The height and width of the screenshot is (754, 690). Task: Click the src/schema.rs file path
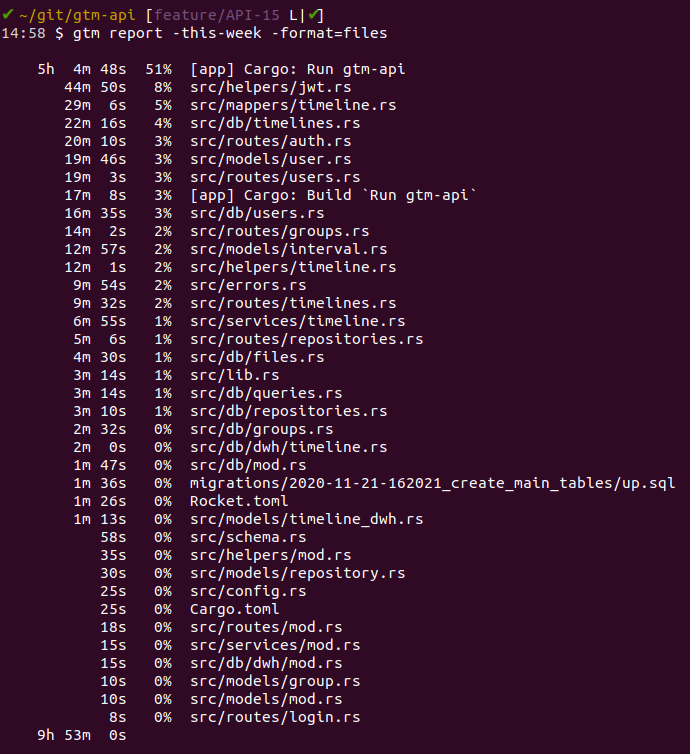point(248,537)
